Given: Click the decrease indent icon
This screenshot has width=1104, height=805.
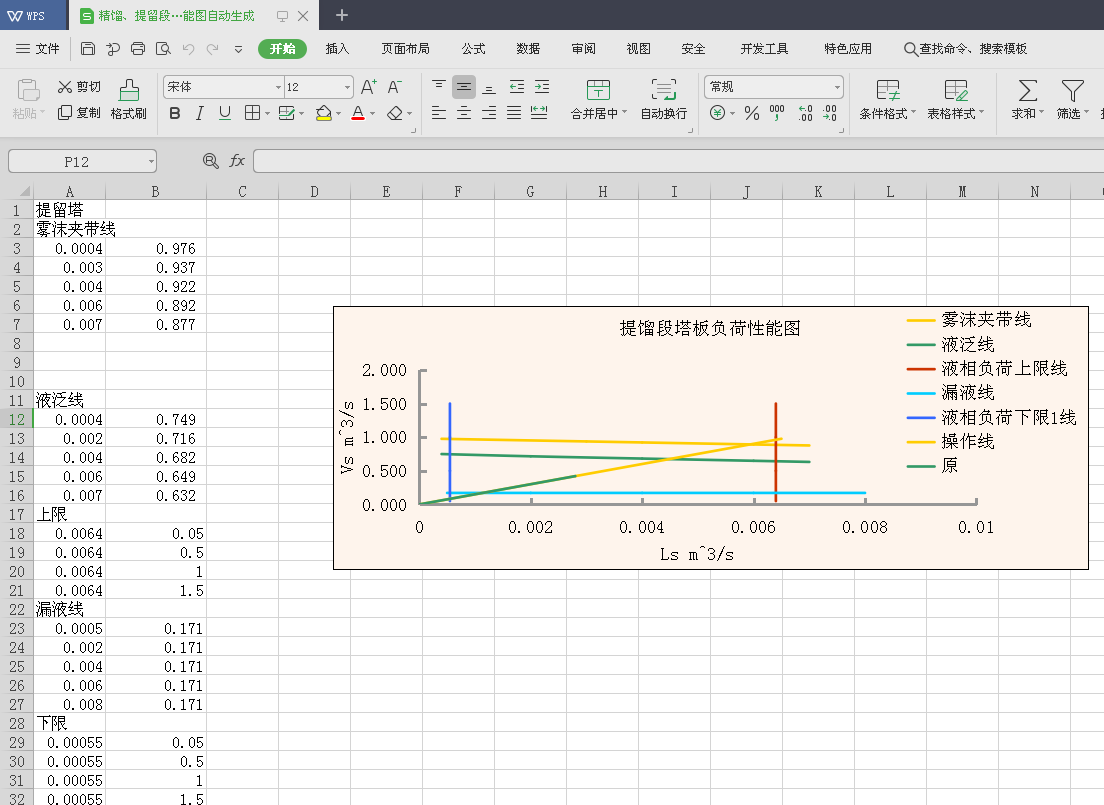Looking at the screenshot, I should 517,87.
